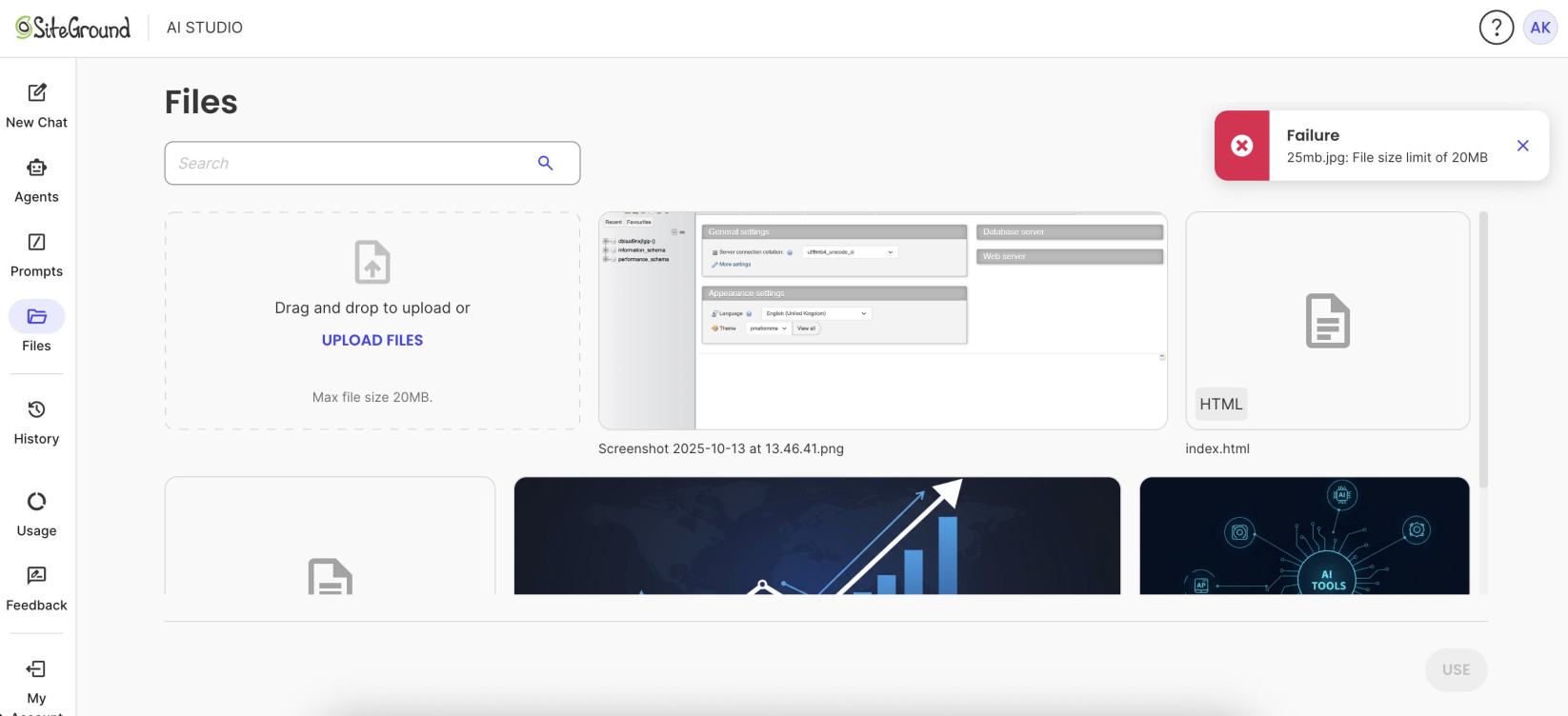Open the Prompts section
This screenshot has width=1568, height=716.
(36, 254)
